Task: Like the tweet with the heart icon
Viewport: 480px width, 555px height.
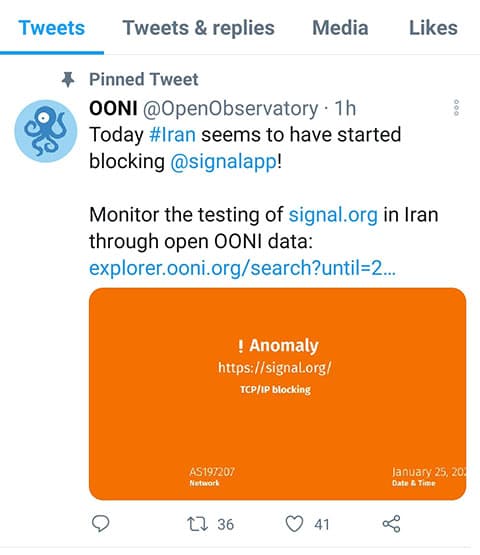Action: pos(294,524)
